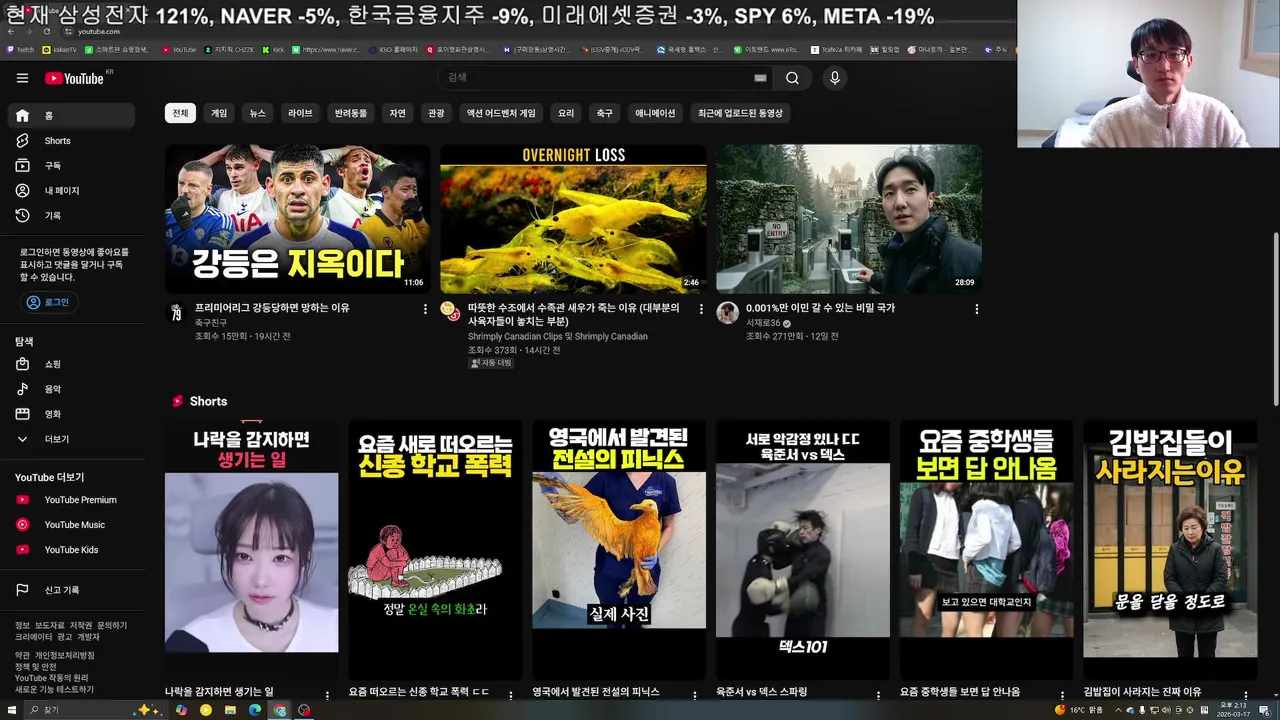Expand 더보기 in the sidebar
This screenshot has width=1280, height=720.
pyautogui.click(x=72, y=439)
